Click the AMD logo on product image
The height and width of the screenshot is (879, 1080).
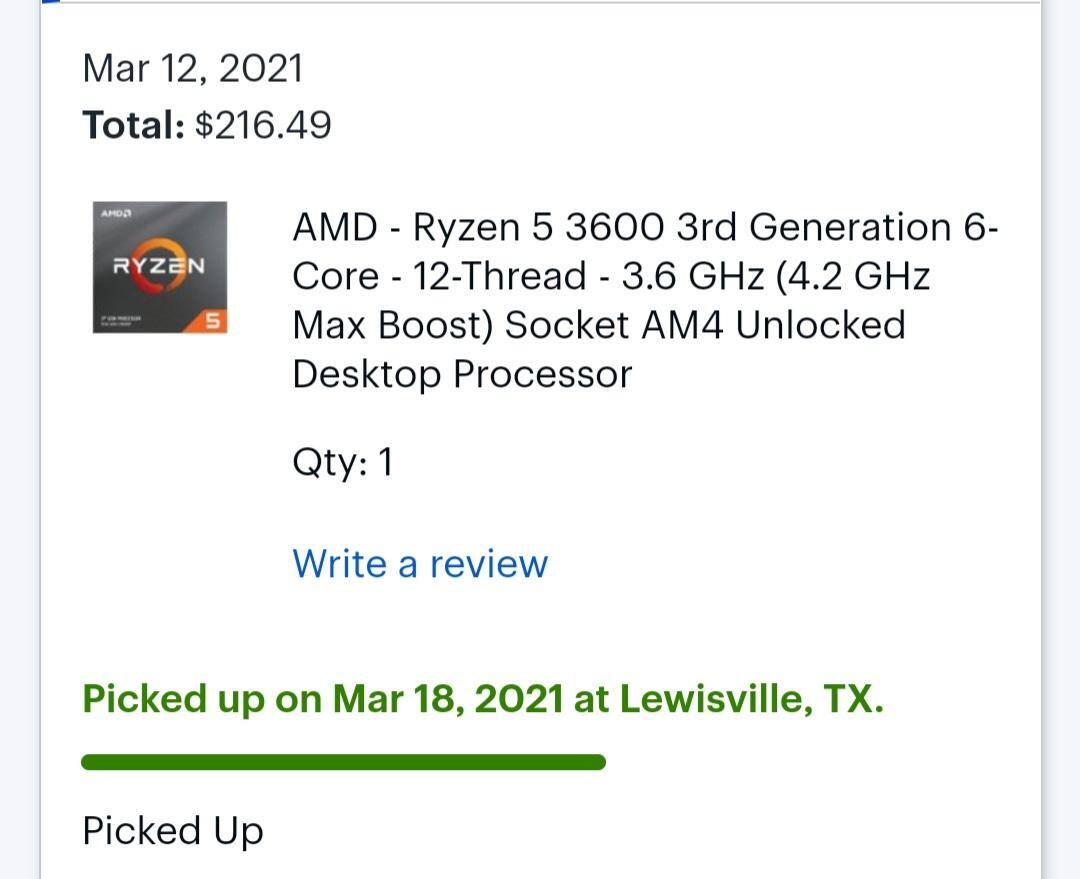click(x=117, y=214)
